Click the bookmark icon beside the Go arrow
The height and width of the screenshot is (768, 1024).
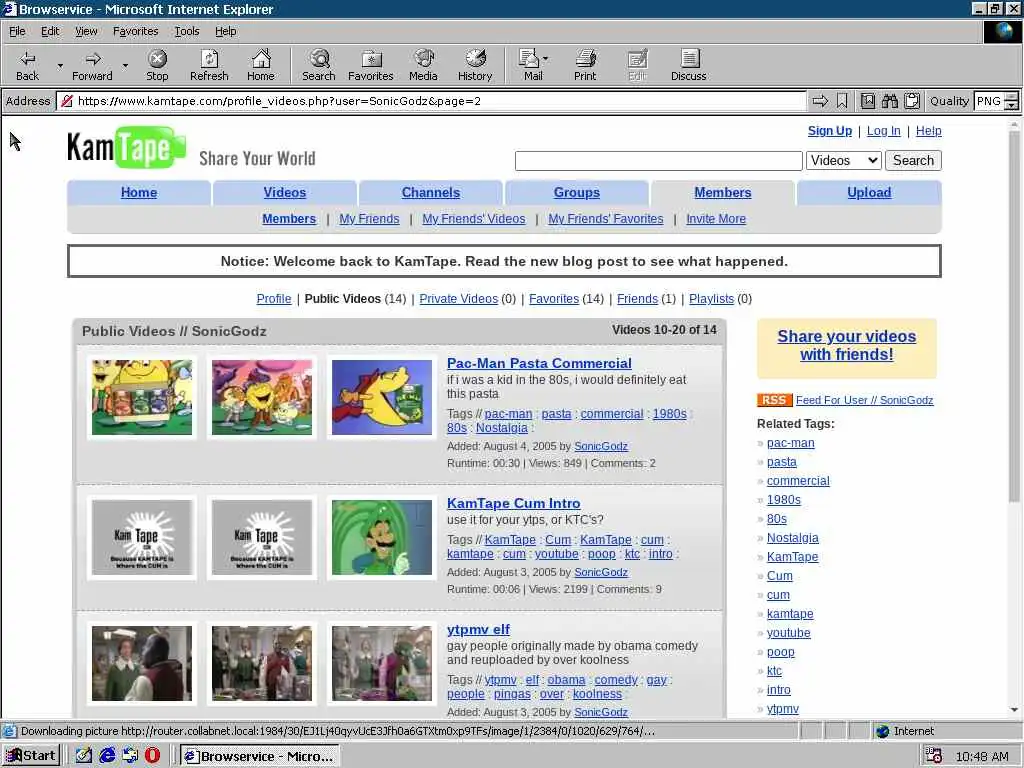pos(842,101)
